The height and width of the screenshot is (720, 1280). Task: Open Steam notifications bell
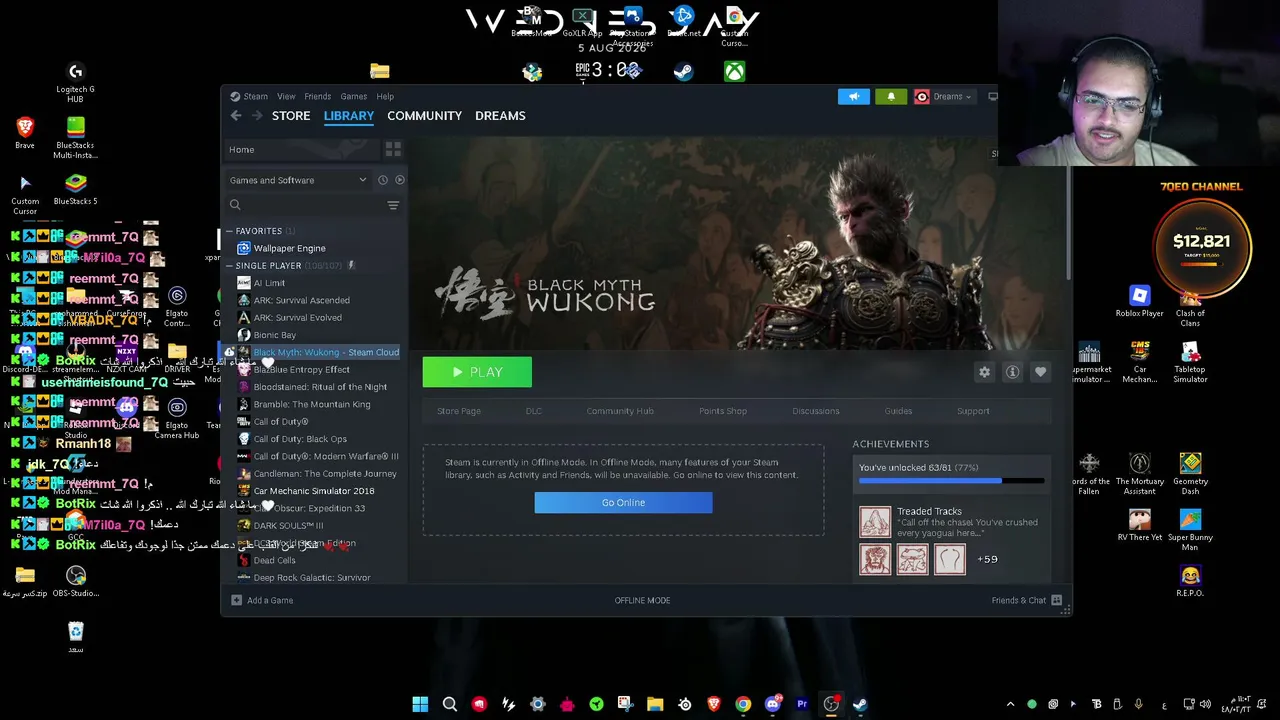tap(891, 96)
